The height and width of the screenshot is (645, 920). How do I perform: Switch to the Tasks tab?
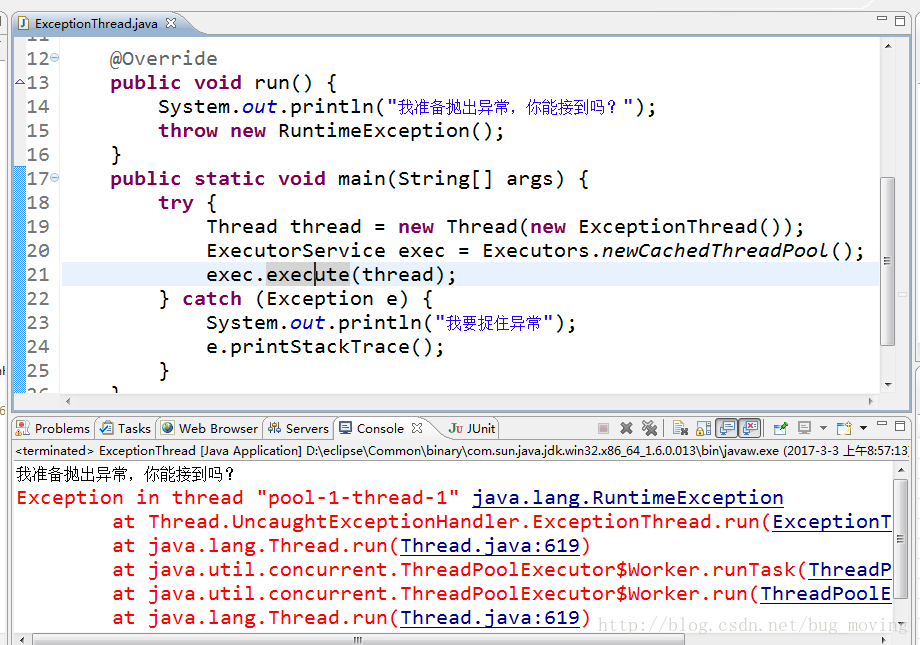pos(126,428)
